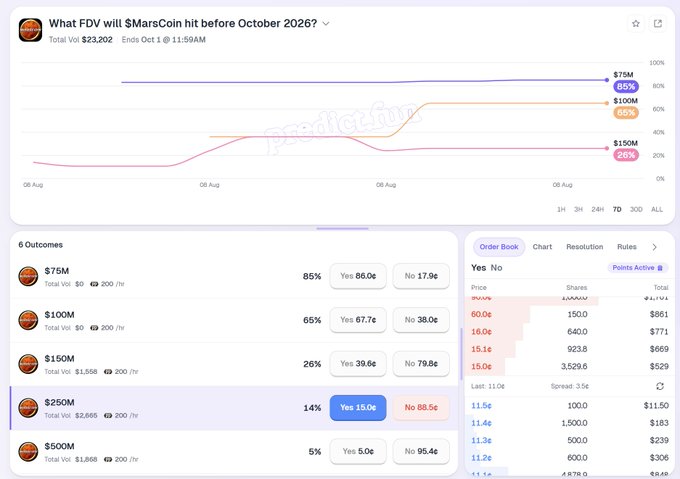Screen dimensions: 680x479
Task: Open the Rules tab
Action: tap(627, 247)
